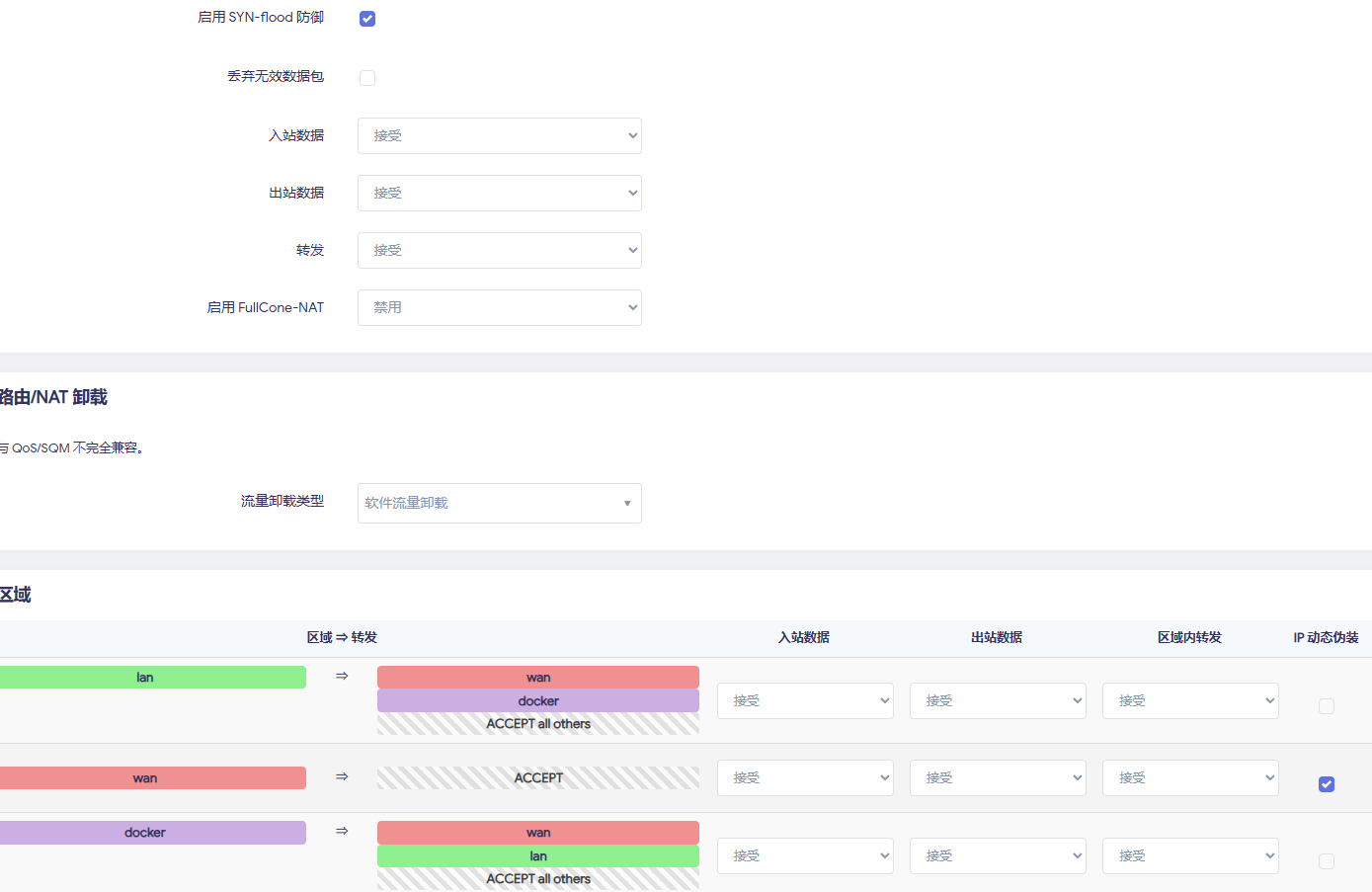
Task: Open the 流量卸载类型 dropdown
Action: click(499, 503)
